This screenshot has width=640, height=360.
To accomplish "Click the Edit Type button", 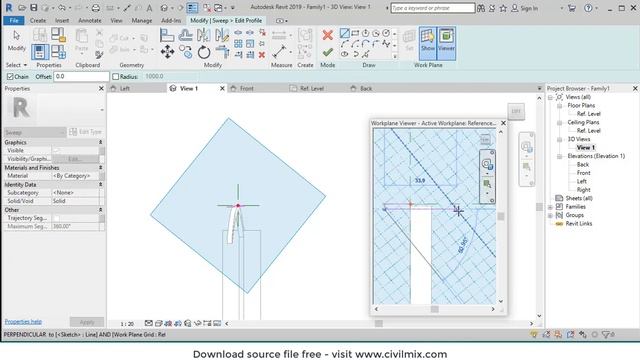I will coord(86,132).
